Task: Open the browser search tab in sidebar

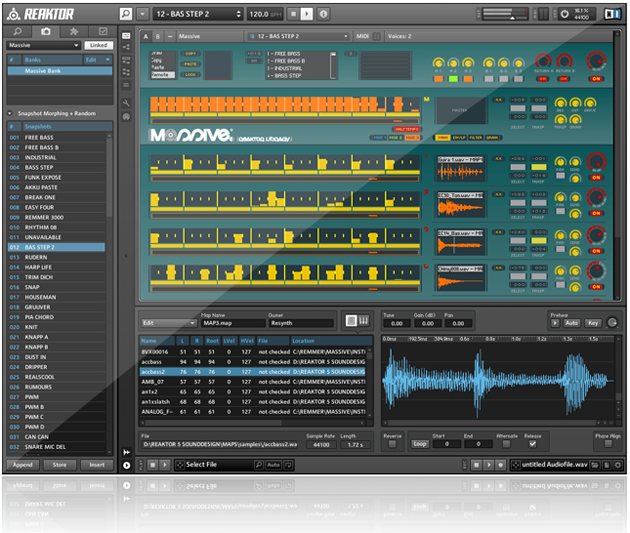Action: pos(18,31)
